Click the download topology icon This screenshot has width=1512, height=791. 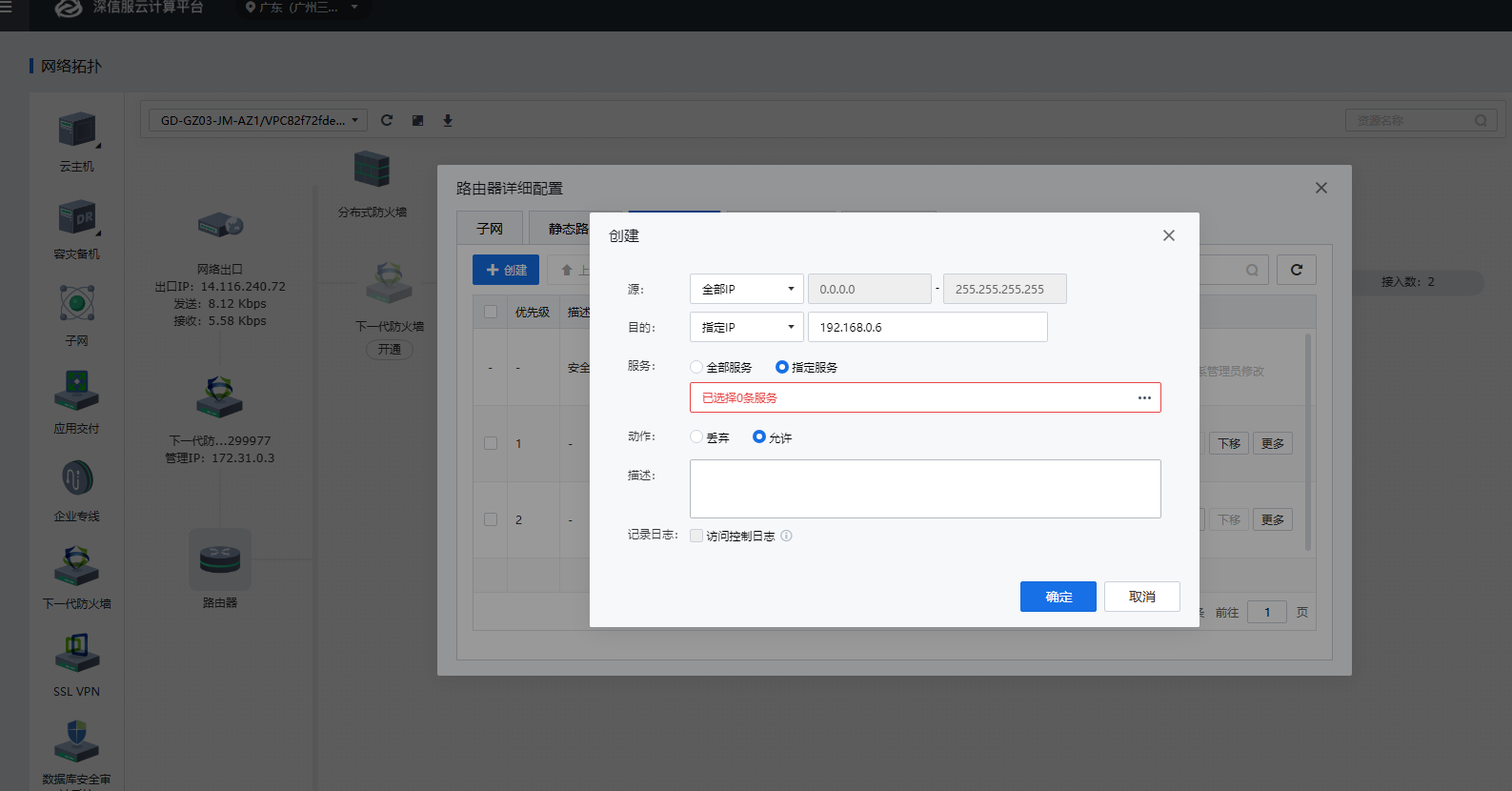[448, 120]
